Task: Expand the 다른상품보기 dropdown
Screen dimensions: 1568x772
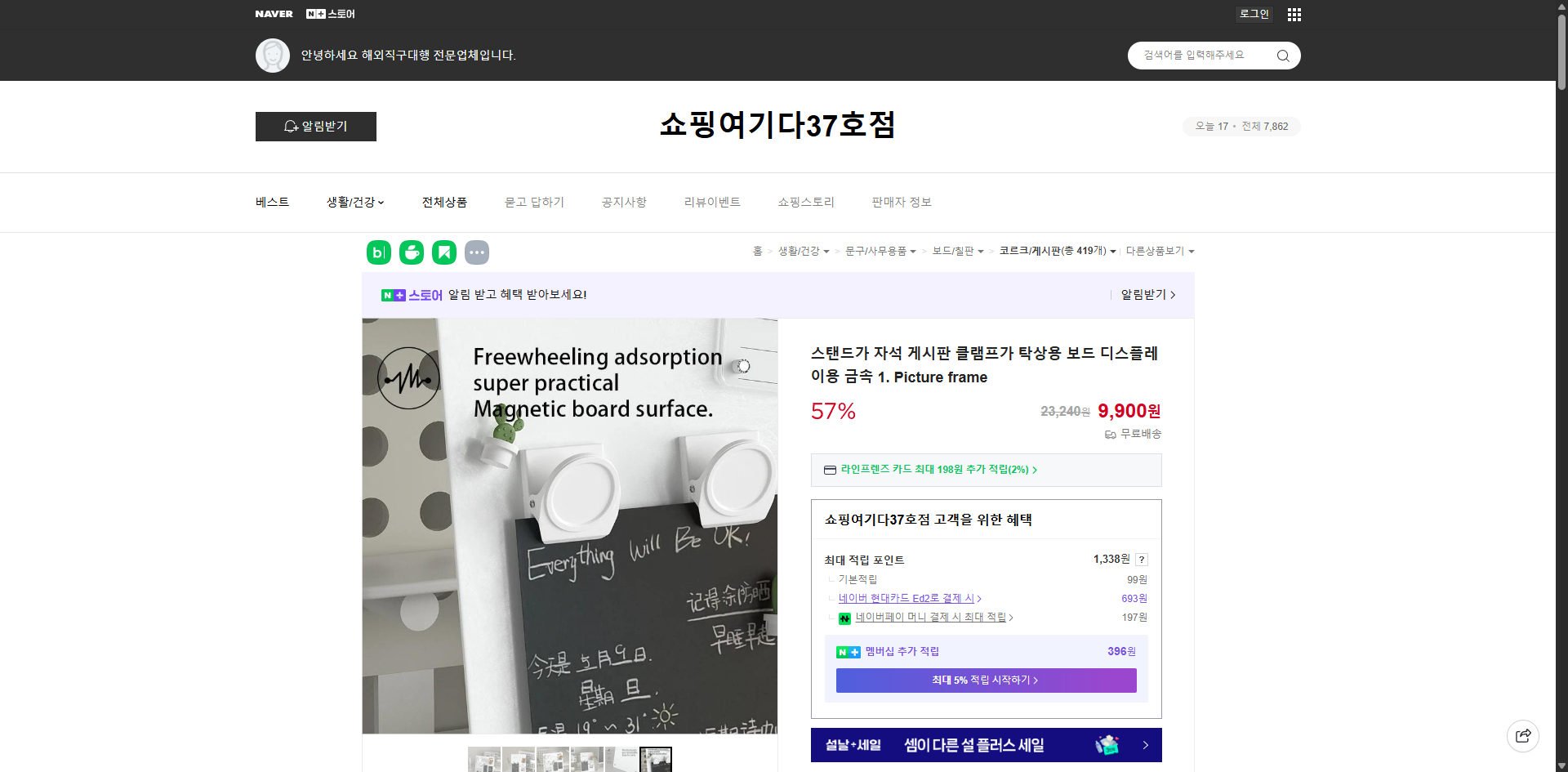Action: [1160, 251]
